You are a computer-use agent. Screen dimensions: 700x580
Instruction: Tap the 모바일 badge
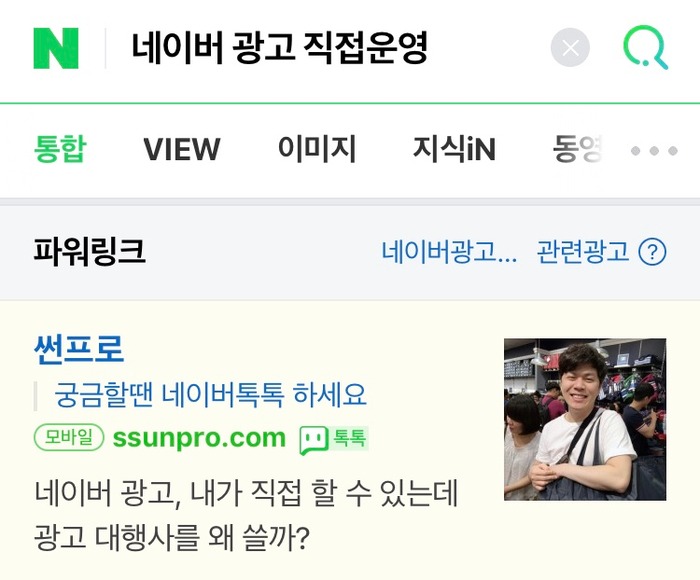69,437
